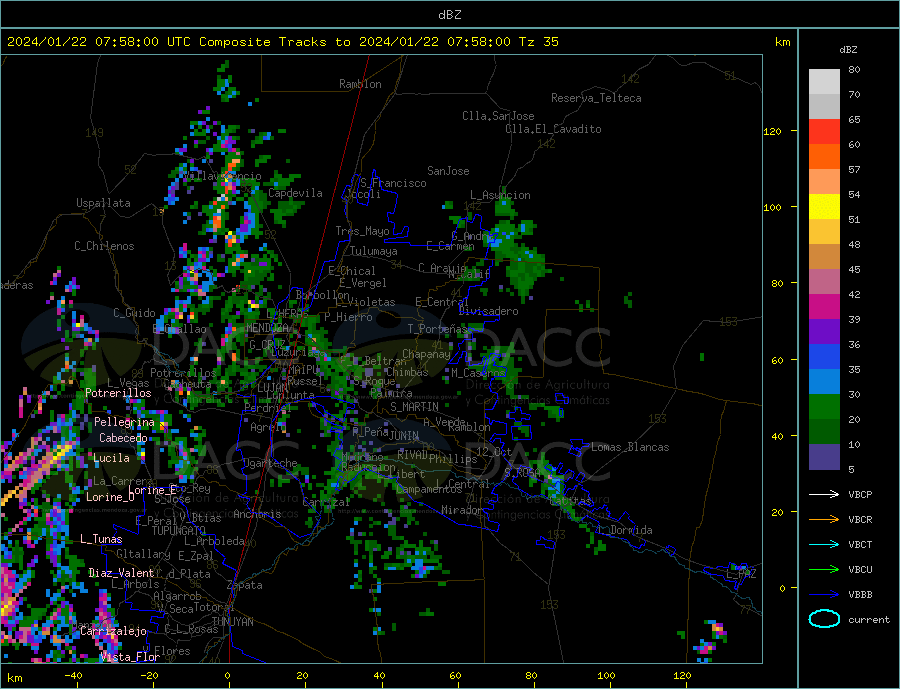Click the 'S_Francisco' map label
Viewport: 900px width, 689px height.
tap(393, 183)
